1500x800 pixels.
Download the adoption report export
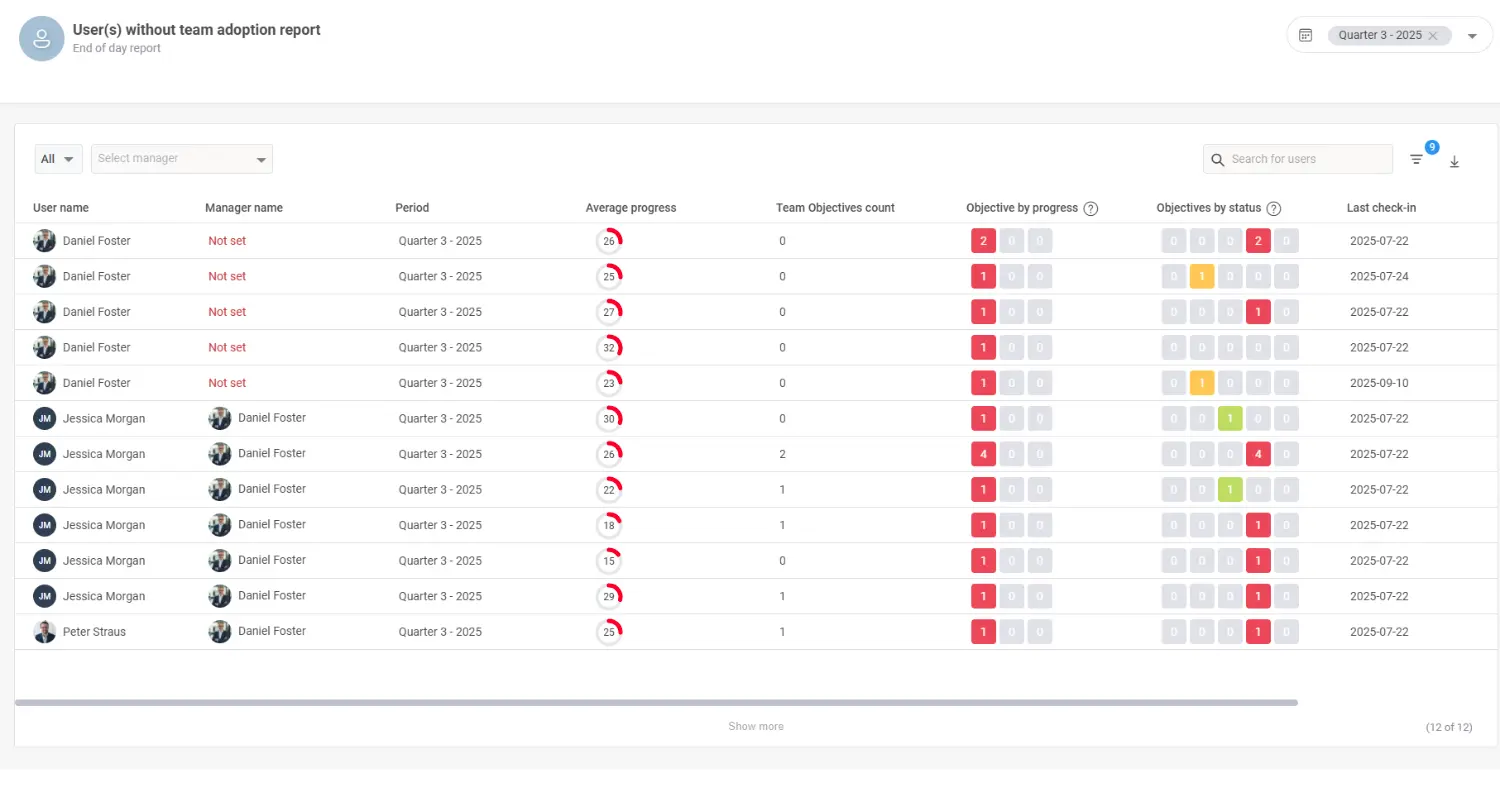tap(1454, 161)
